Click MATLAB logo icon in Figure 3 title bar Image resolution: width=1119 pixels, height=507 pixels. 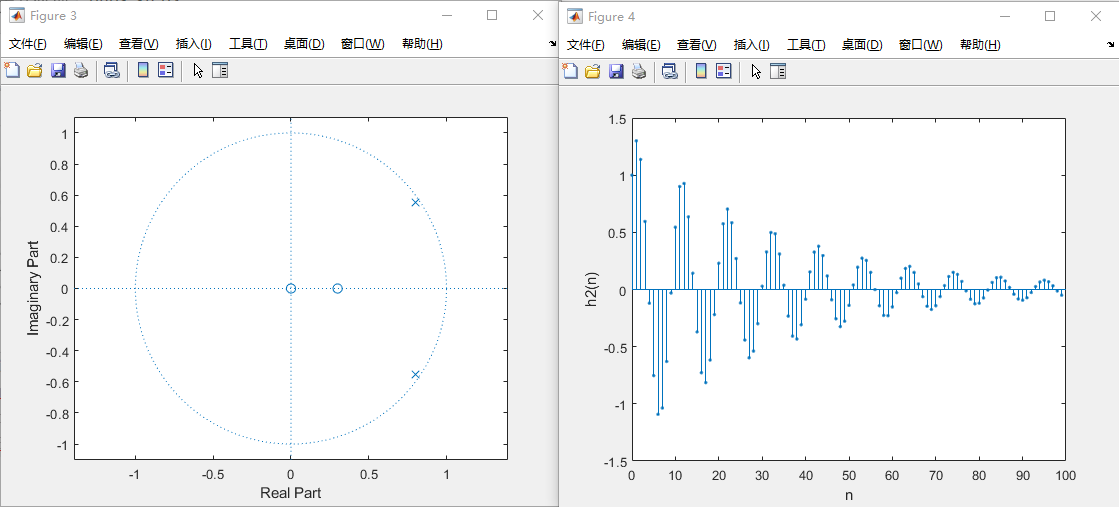tap(16, 15)
